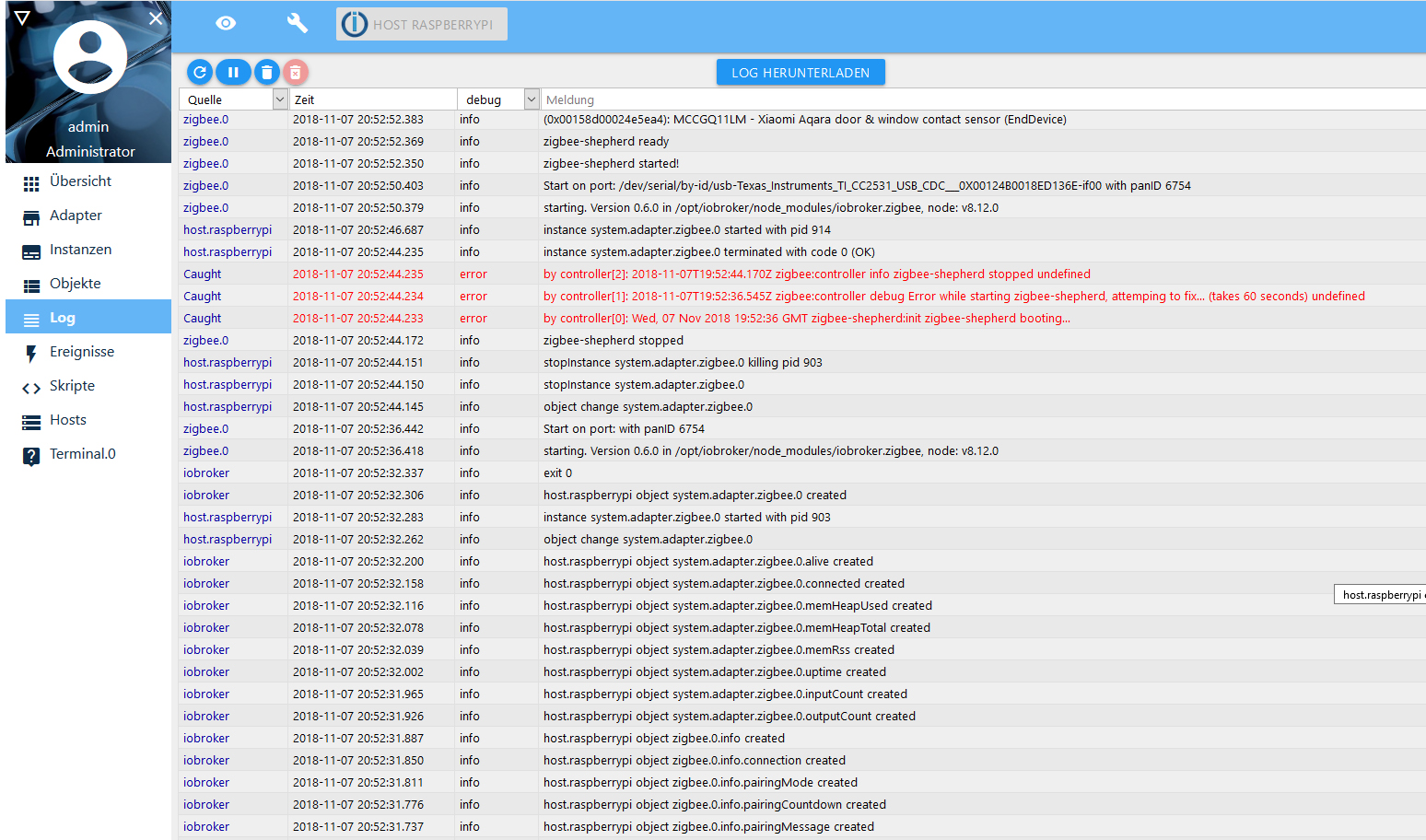Click message 'zigbee.0.connected created'
Image resolution: width=1426 pixels, height=840 pixels.
[x=724, y=583]
